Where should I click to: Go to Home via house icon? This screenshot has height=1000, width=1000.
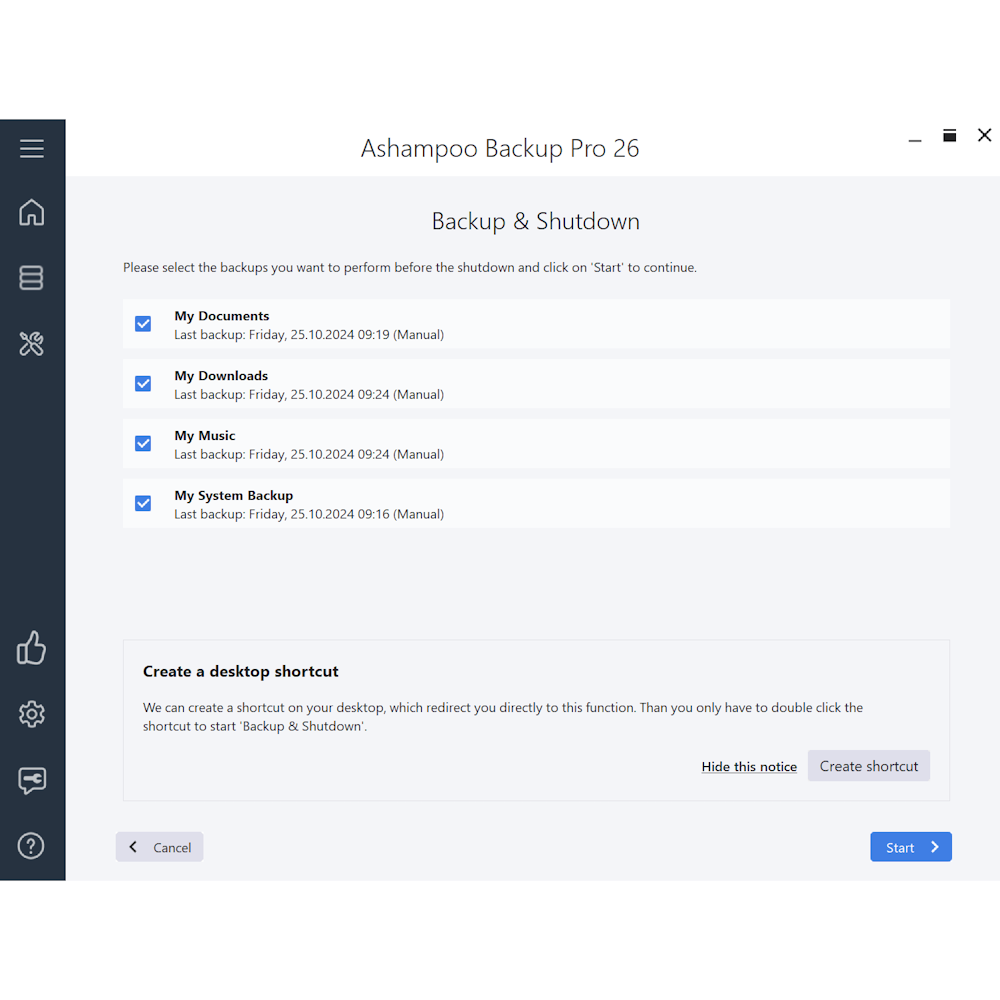(x=32, y=212)
